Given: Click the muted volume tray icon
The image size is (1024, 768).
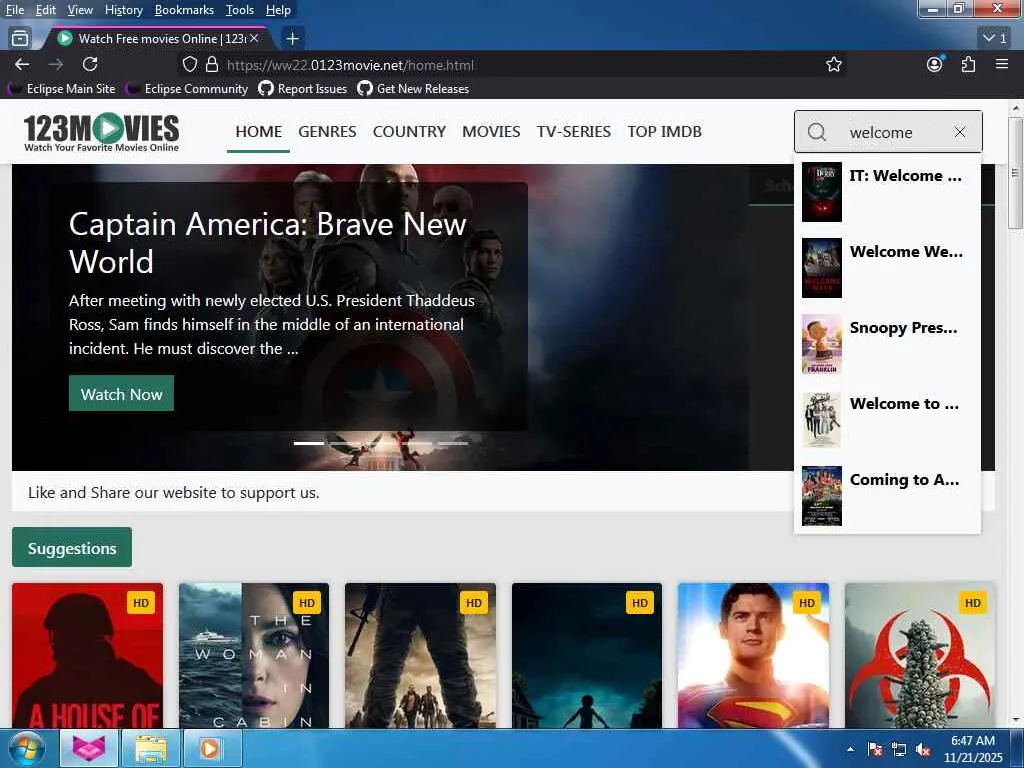Looking at the screenshot, I should pyautogui.click(x=923, y=750).
